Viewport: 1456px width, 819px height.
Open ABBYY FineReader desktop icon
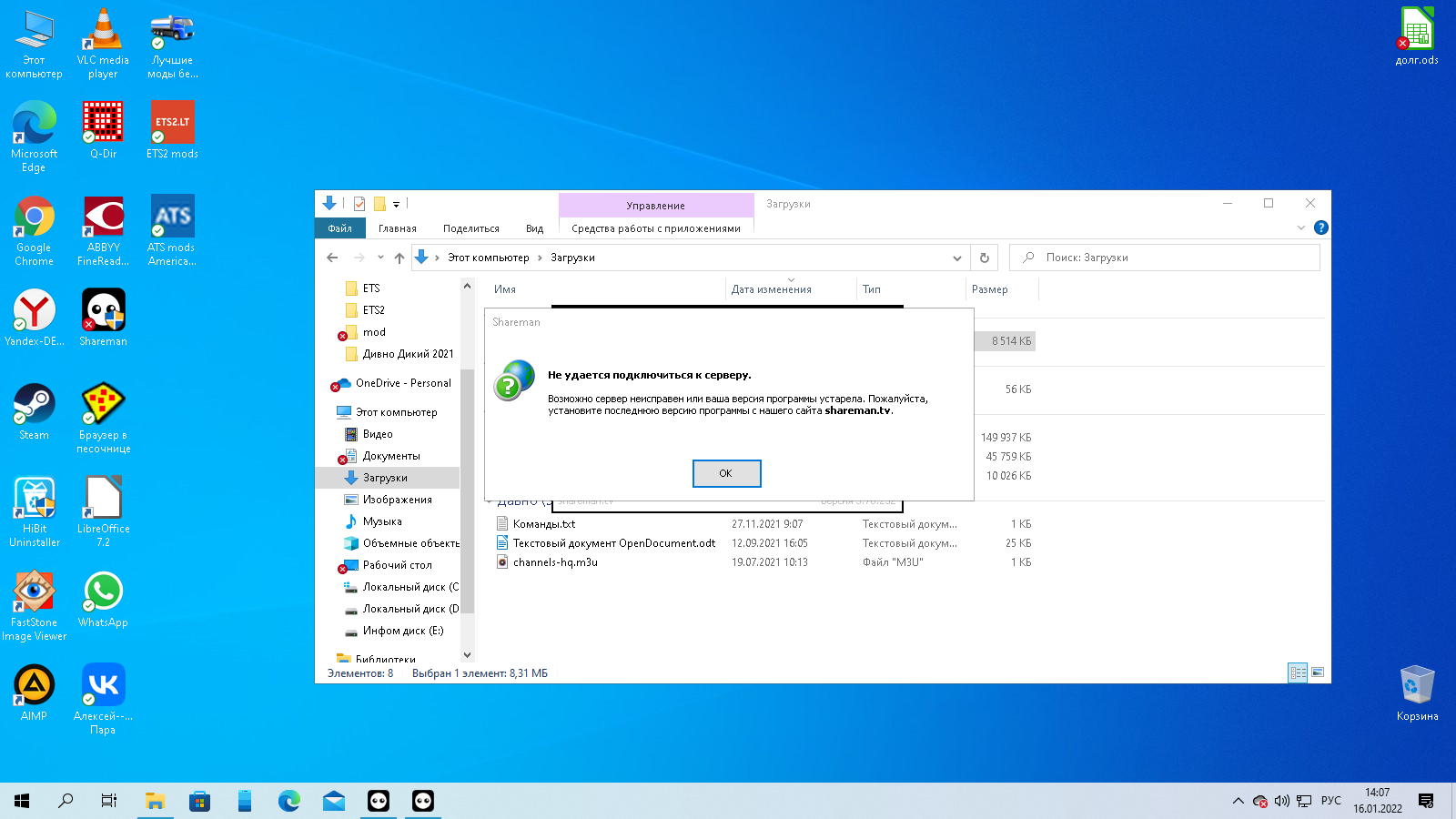[x=103, y=230]
